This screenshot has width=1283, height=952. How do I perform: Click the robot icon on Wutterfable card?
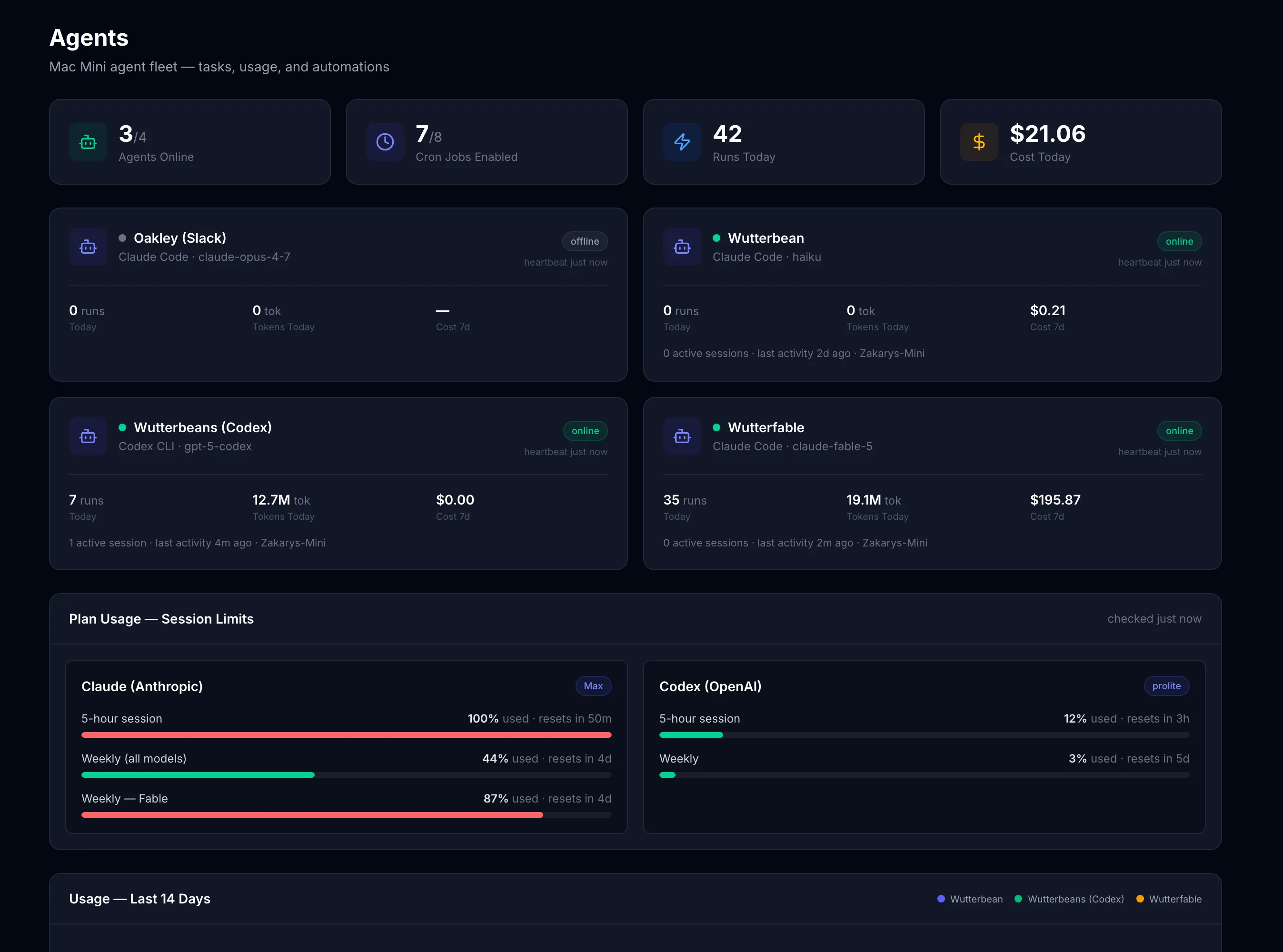pos(682,436)
